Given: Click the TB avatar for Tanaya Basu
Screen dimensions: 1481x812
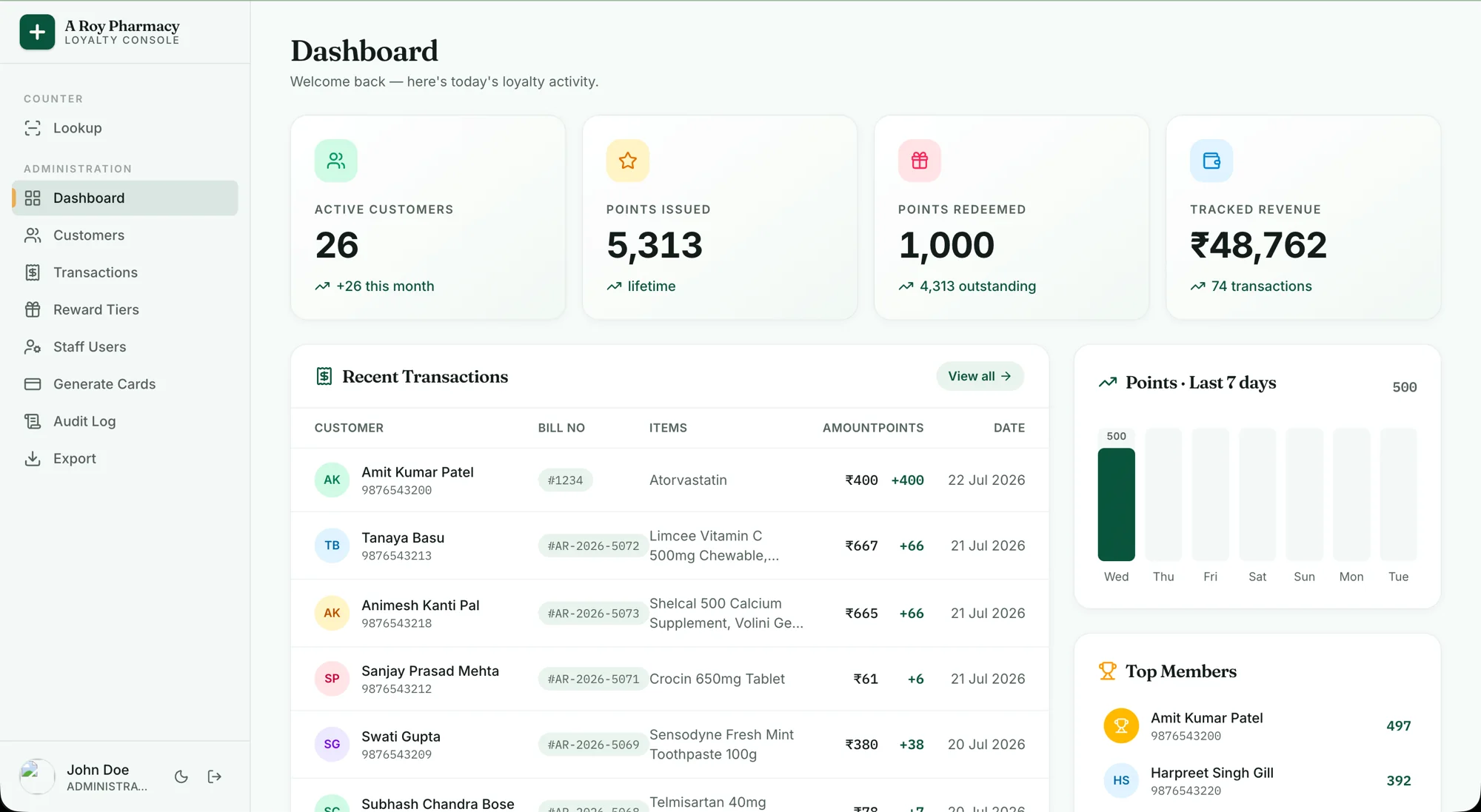Looking at the screenshot, I should click(332, 546).
